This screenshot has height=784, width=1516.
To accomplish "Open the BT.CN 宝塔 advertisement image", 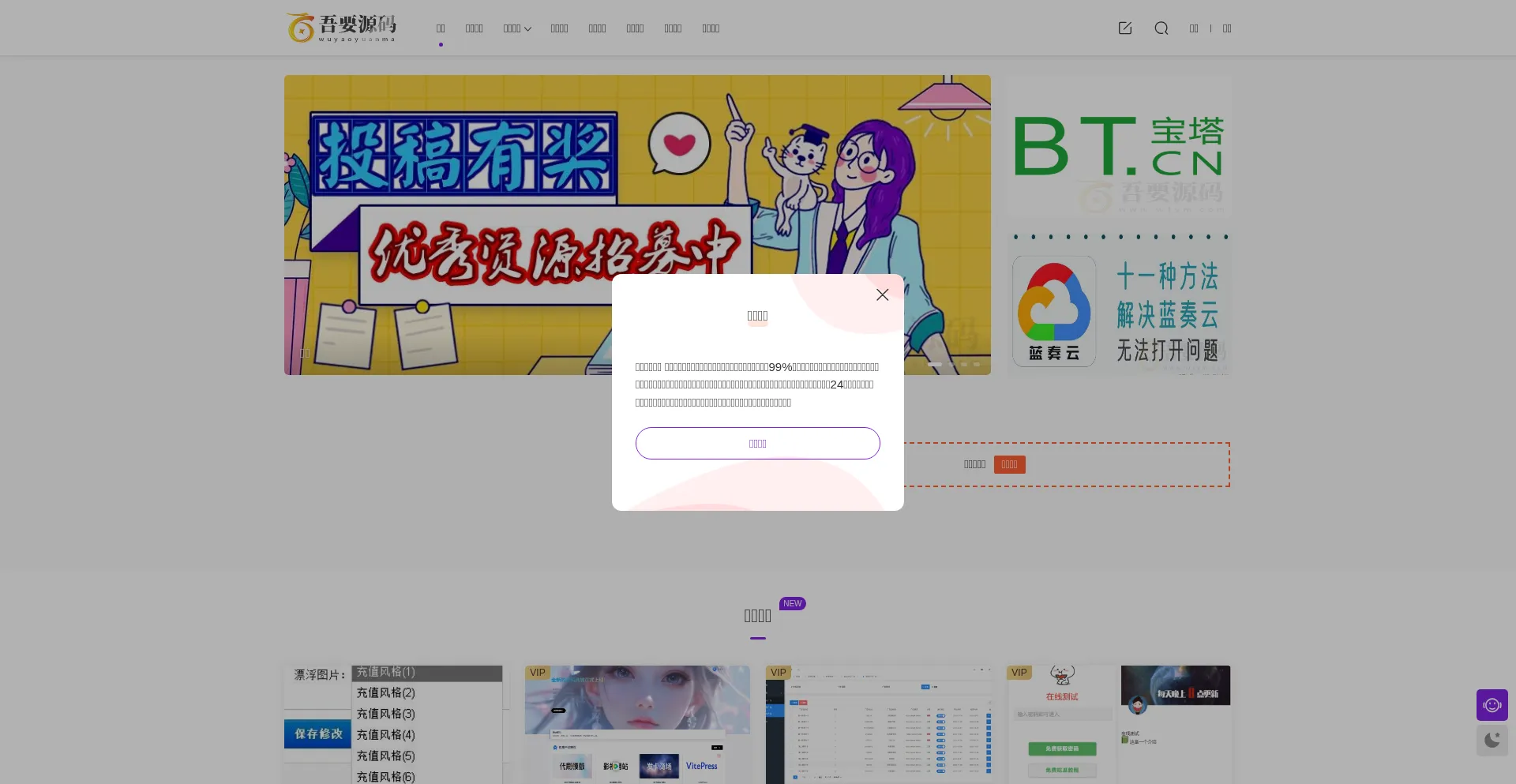I will pos(1119,146).
